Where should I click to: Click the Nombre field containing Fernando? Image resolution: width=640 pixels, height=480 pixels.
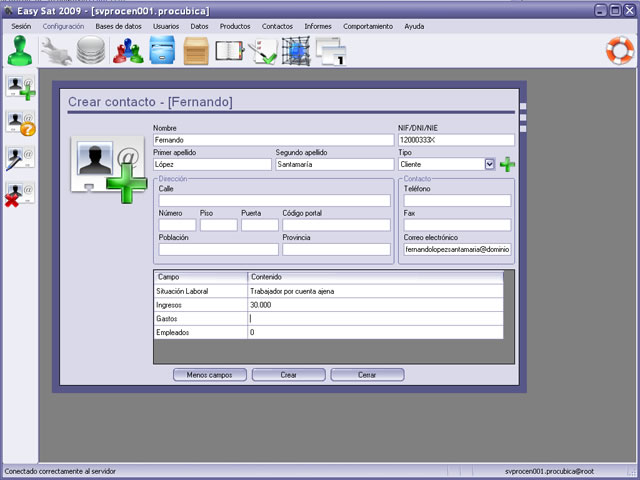(x=273, y=140)
